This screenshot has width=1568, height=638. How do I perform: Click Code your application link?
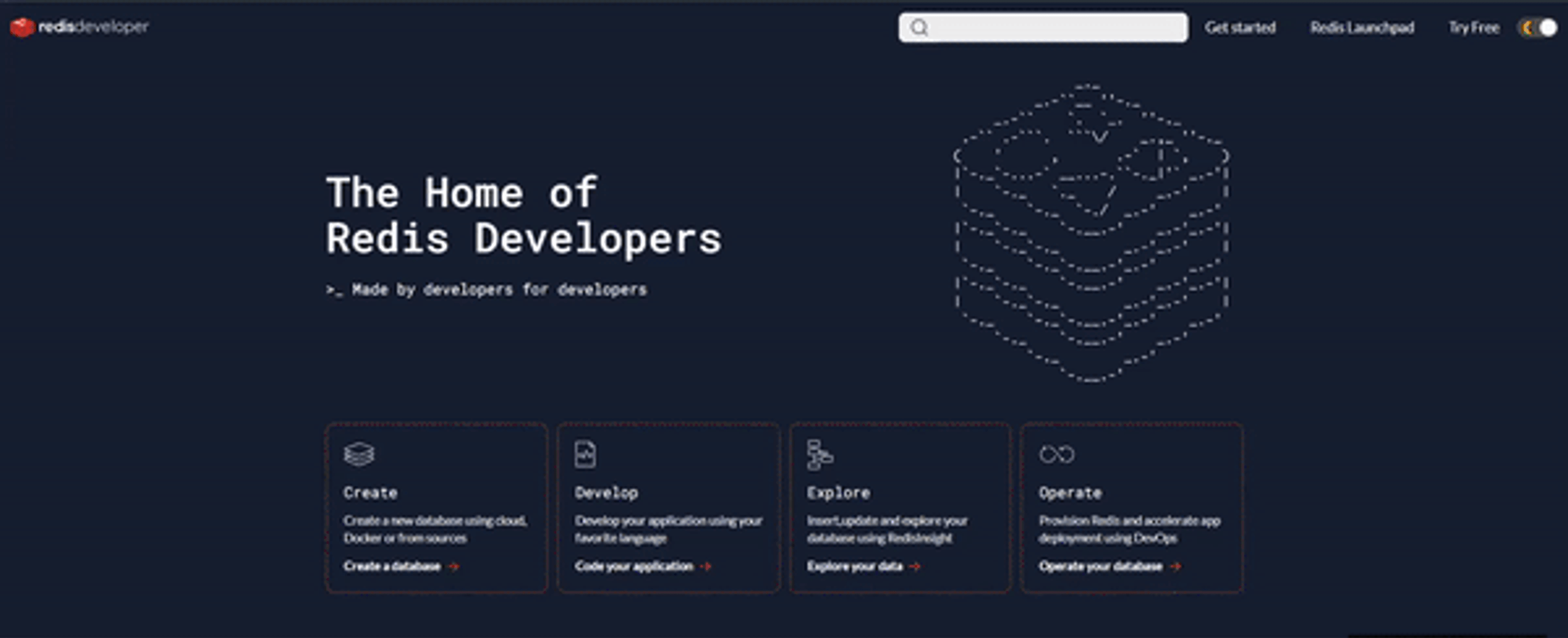pos(634,567)
